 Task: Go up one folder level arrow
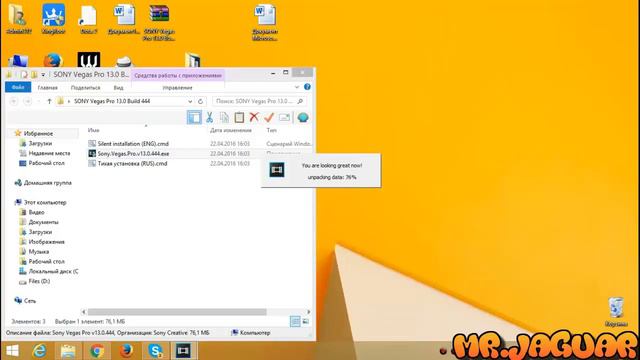[49, 101]
